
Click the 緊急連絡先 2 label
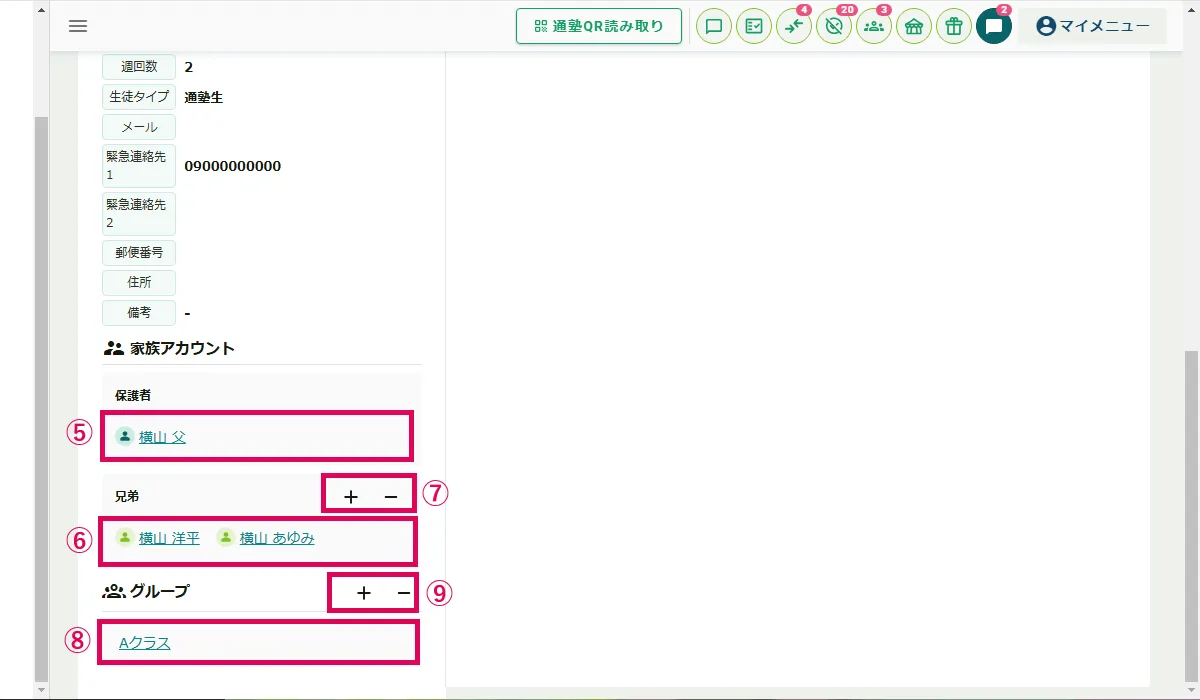[139, 214]
